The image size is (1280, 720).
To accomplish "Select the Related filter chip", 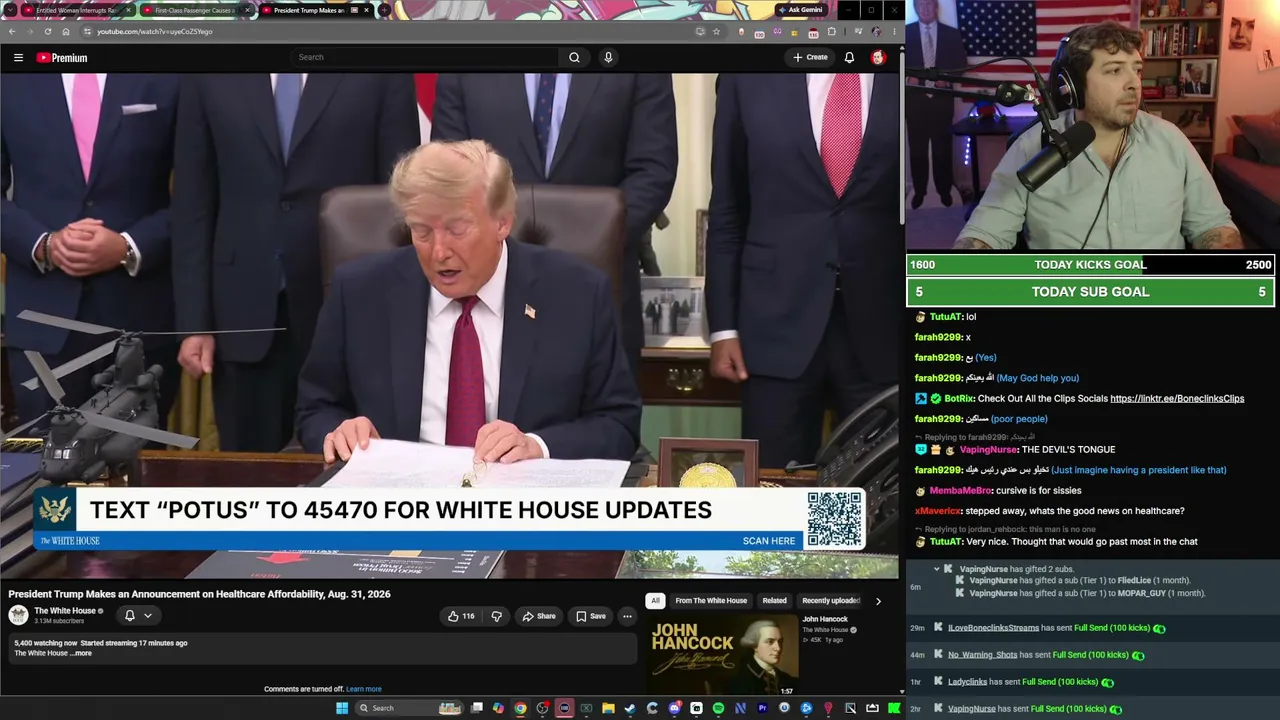I will [775, 601].
